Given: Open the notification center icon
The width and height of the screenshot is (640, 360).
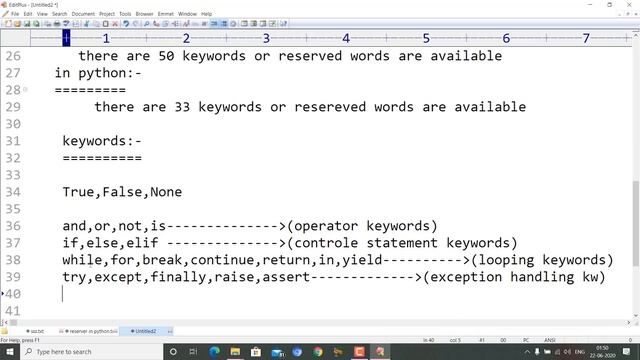Looking at the screenshot, I should [627, 351].
